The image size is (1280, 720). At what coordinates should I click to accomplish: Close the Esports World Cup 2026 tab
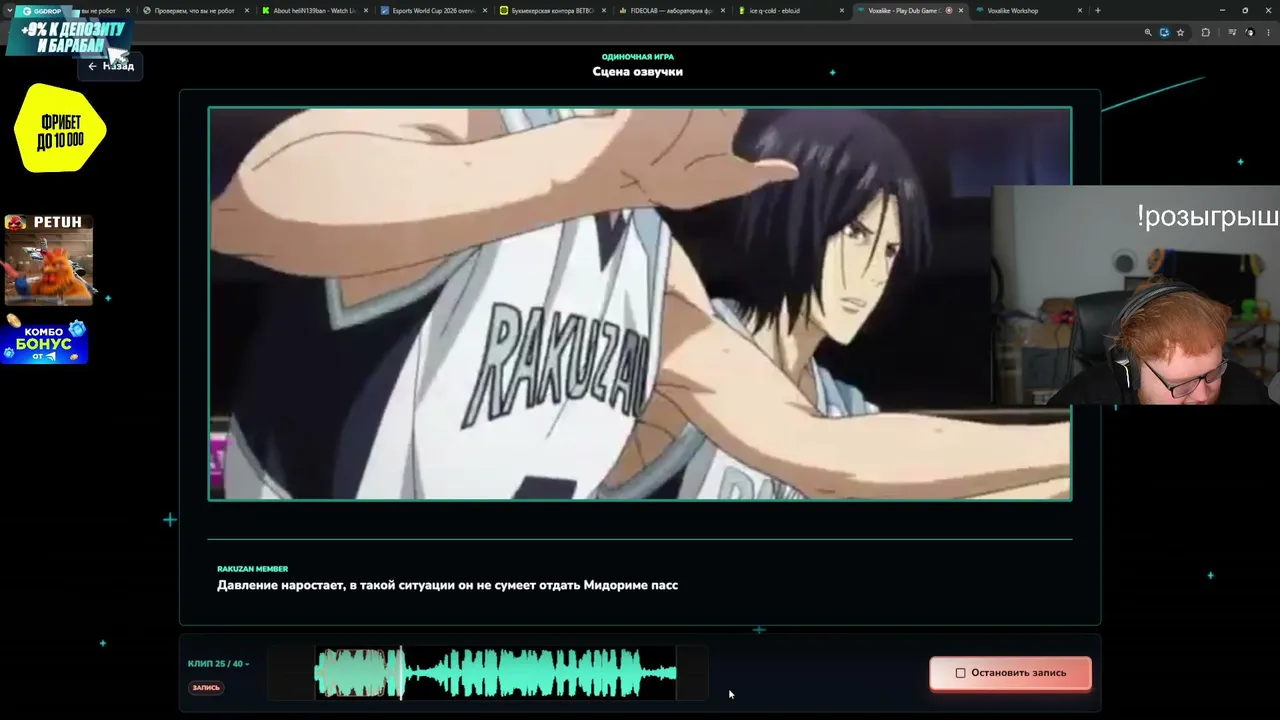point(484,11)
